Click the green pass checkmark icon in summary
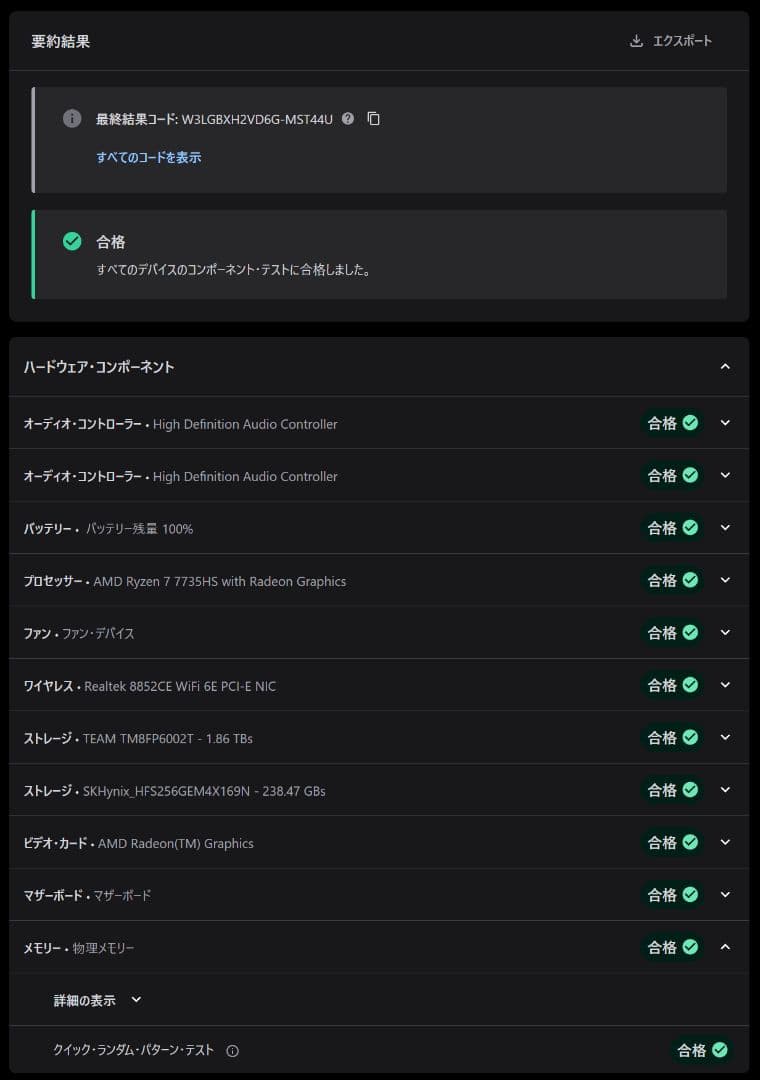Screen dimensions: 760x1080 point(72,241)
